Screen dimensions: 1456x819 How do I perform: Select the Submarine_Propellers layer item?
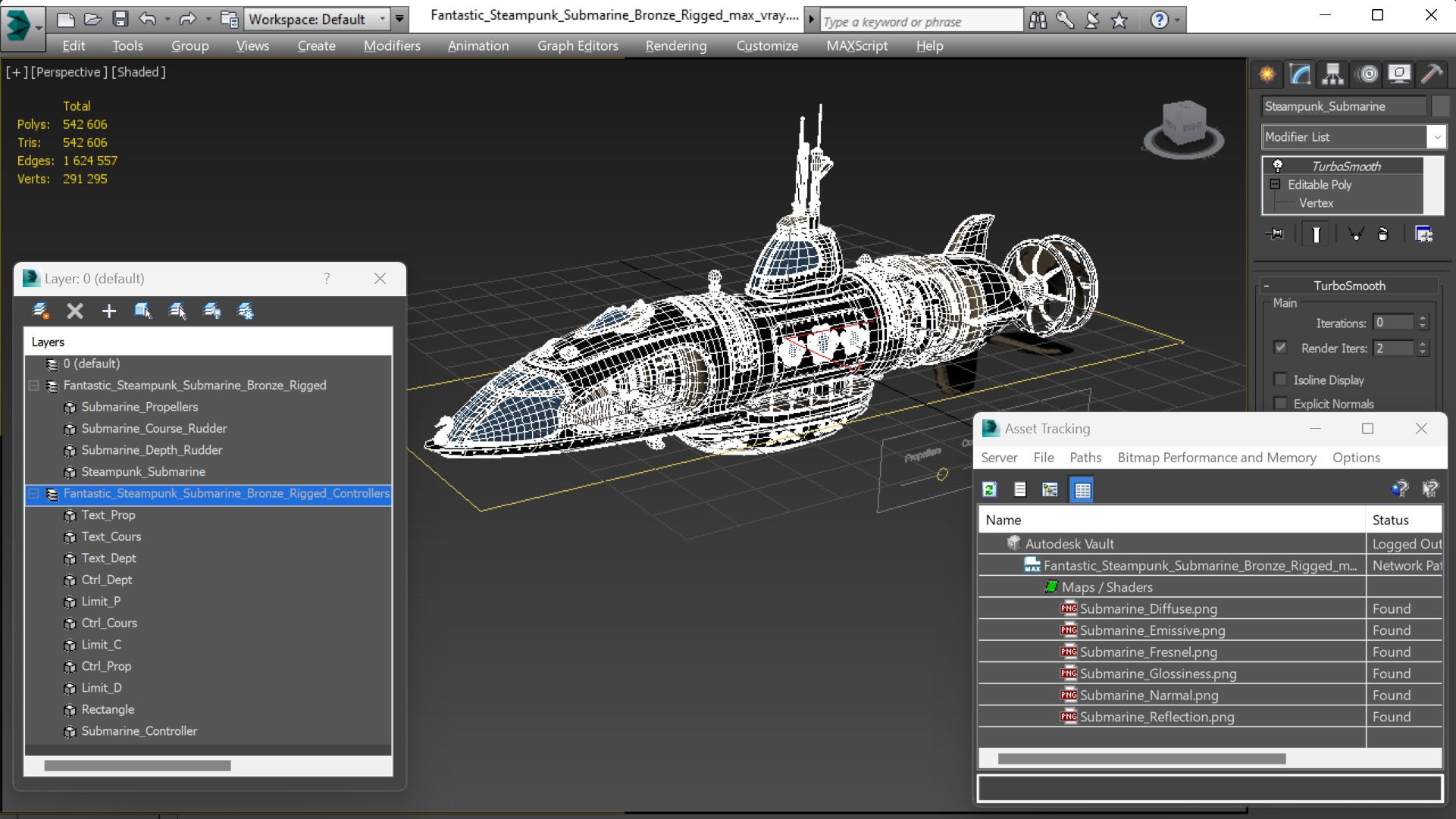click(139, 407)
